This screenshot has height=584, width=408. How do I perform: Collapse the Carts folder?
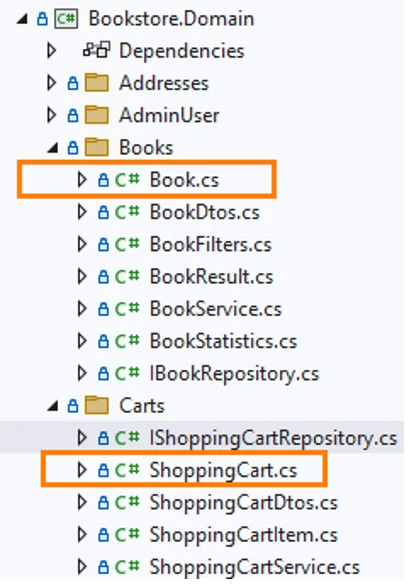click(x=53, y=406)
